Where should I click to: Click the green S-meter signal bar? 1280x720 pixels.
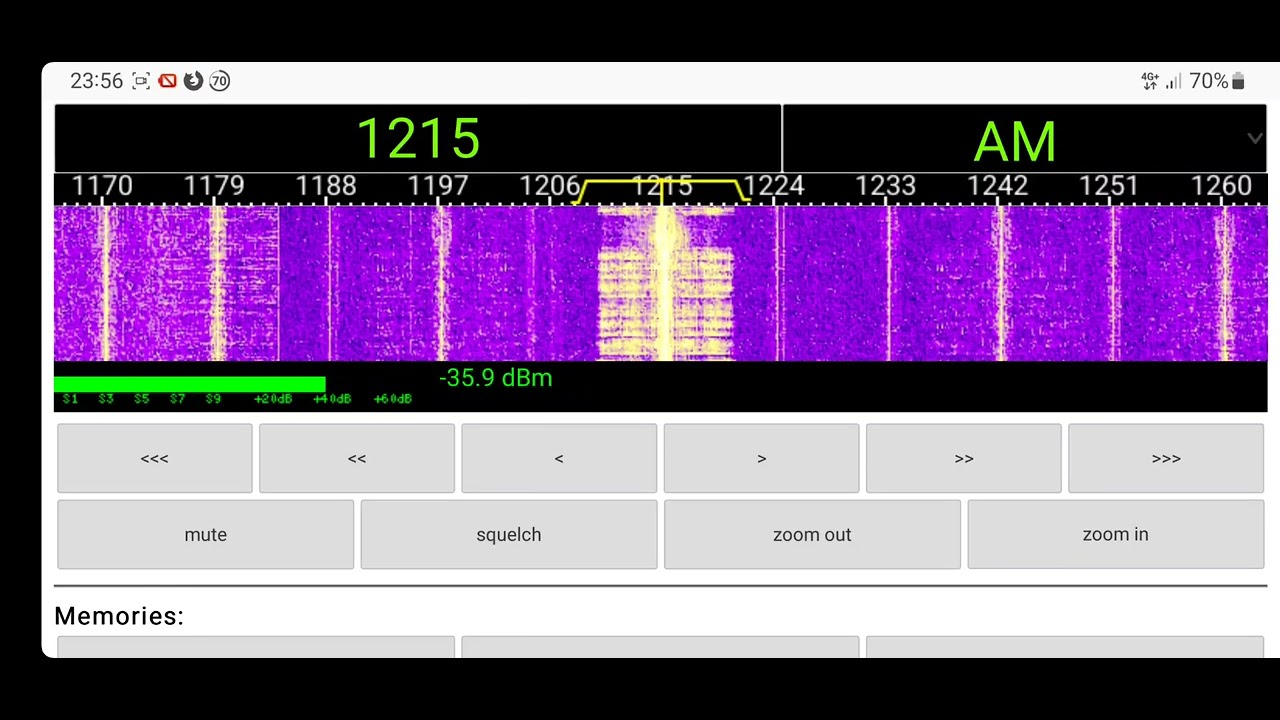[190, 384]
